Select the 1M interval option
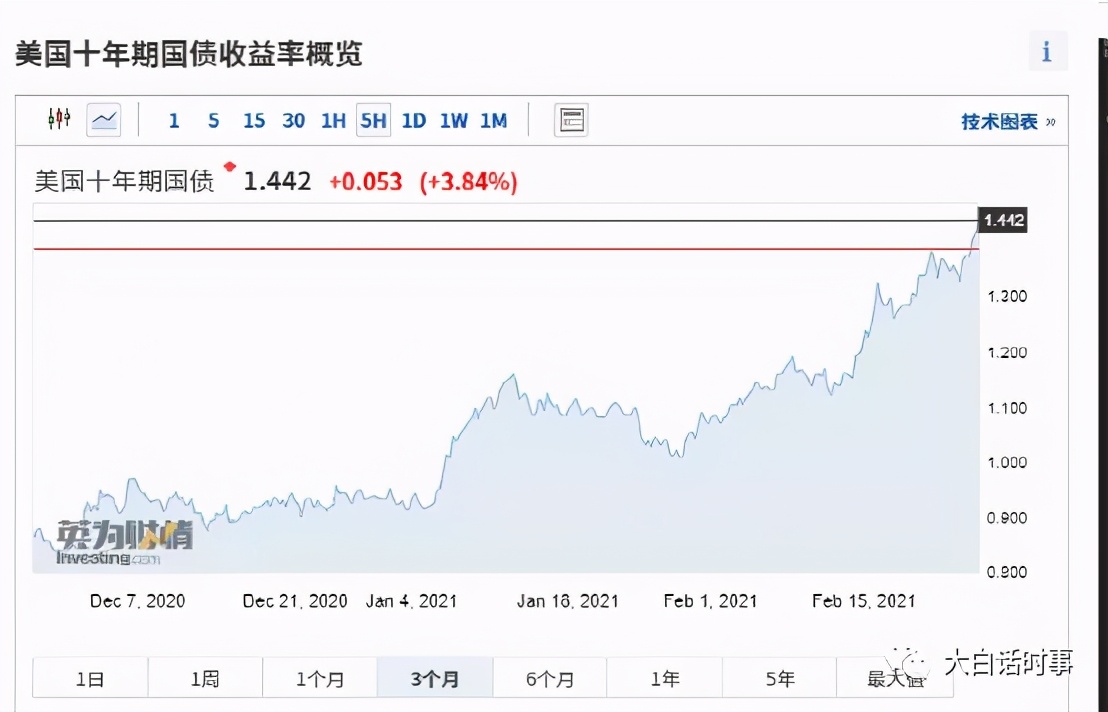Viewport: 1108px width, 712px height. (493, 119)
